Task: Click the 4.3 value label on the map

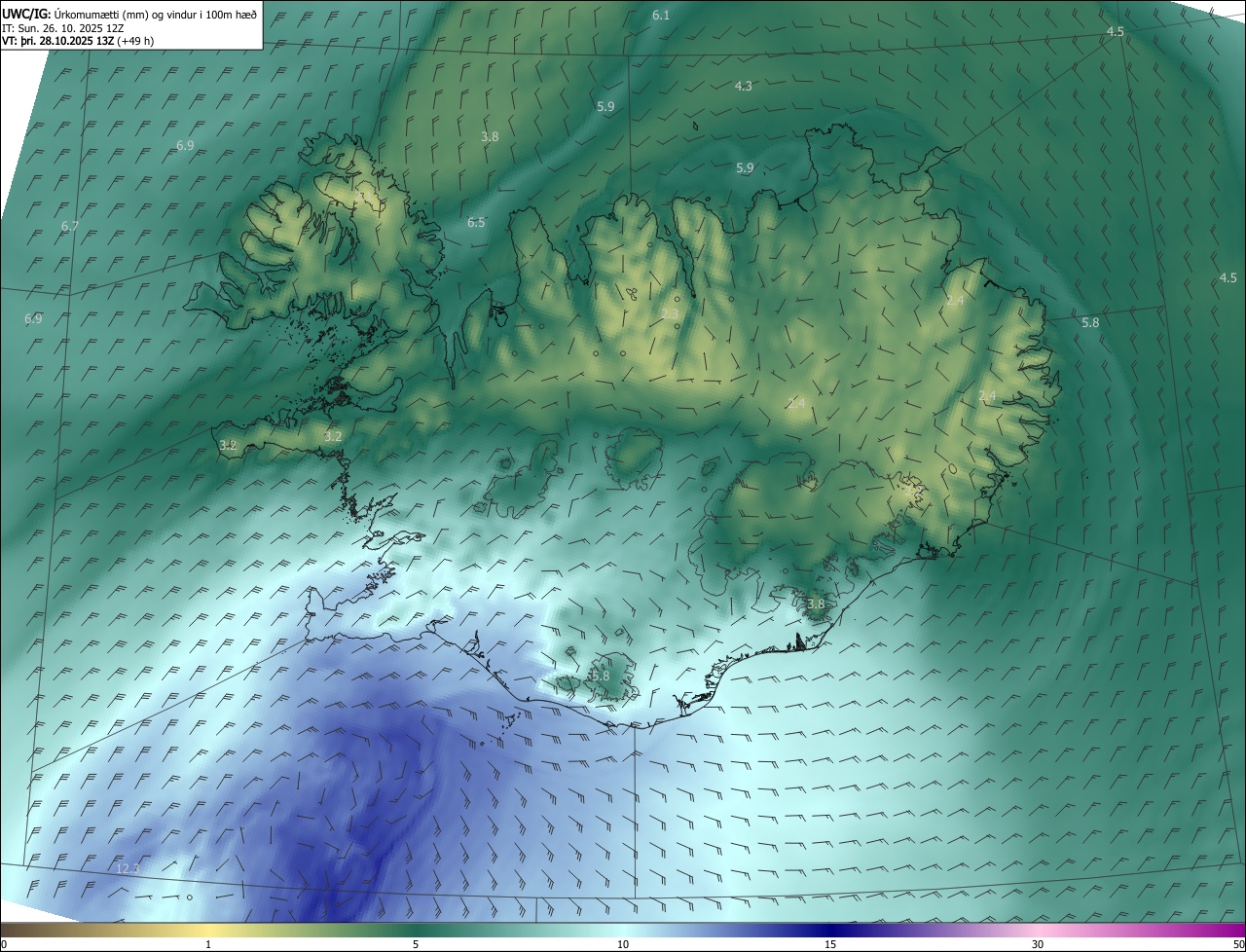Action: [x=743, y=86]
